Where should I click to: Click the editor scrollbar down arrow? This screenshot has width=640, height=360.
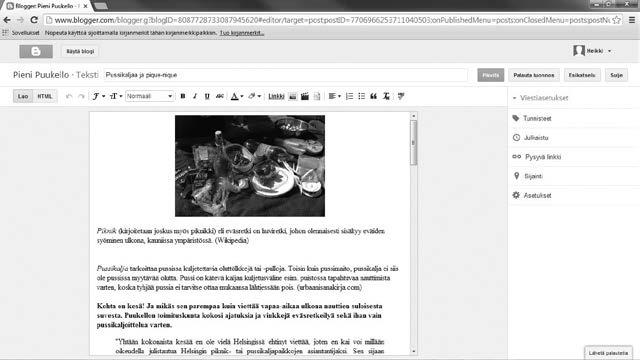(x=413, y=351)
